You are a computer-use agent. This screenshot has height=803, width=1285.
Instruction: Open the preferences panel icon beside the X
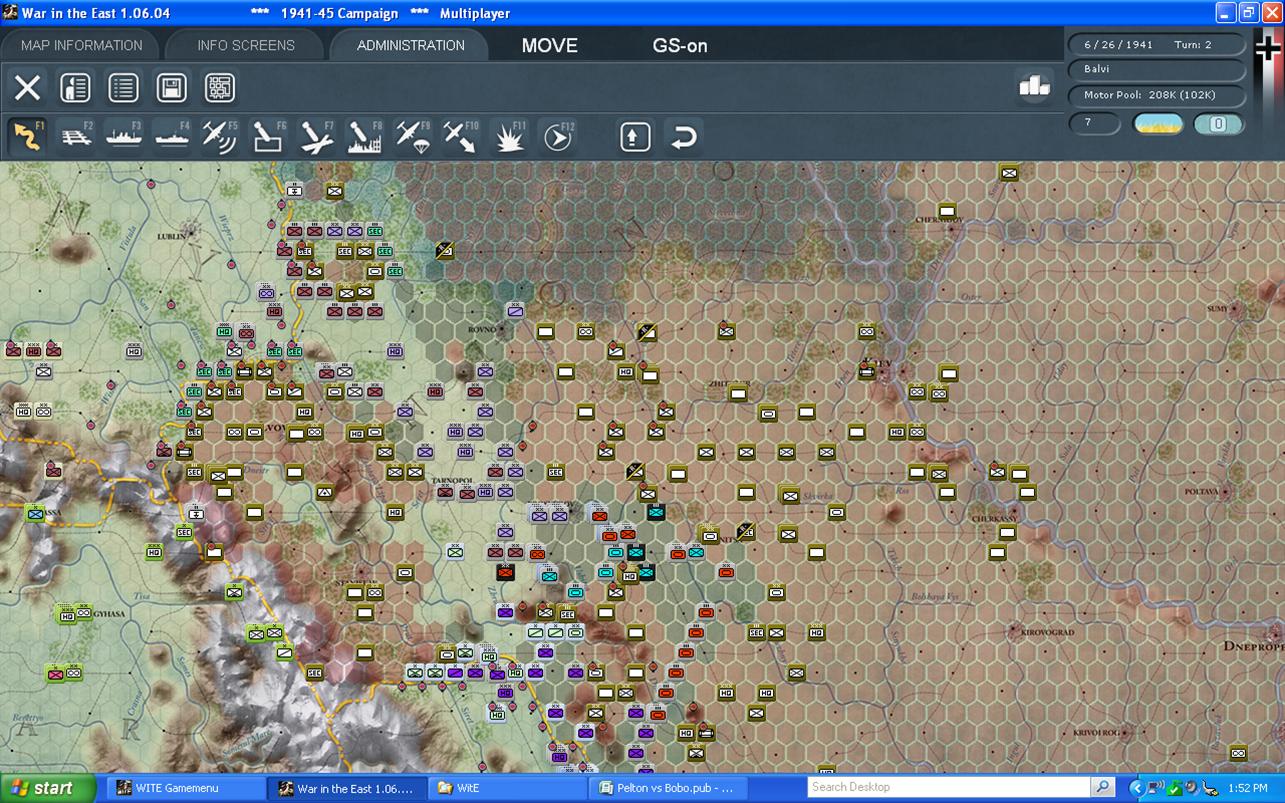tap(75, 87)
